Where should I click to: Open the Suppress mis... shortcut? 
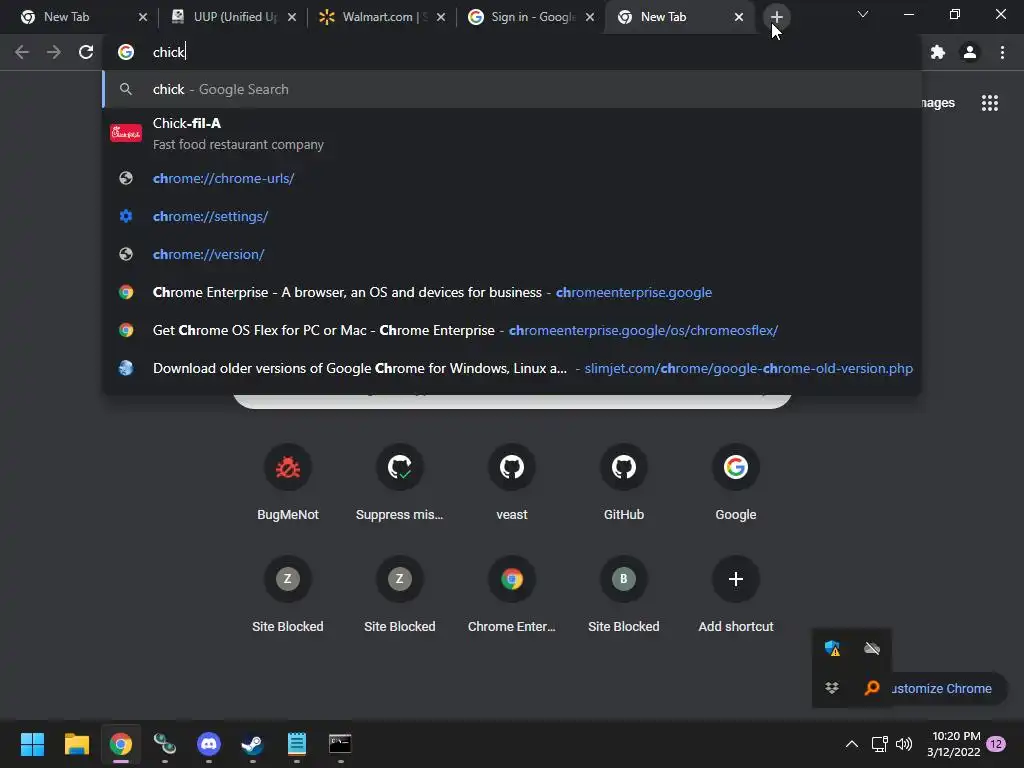coord(400,482)
